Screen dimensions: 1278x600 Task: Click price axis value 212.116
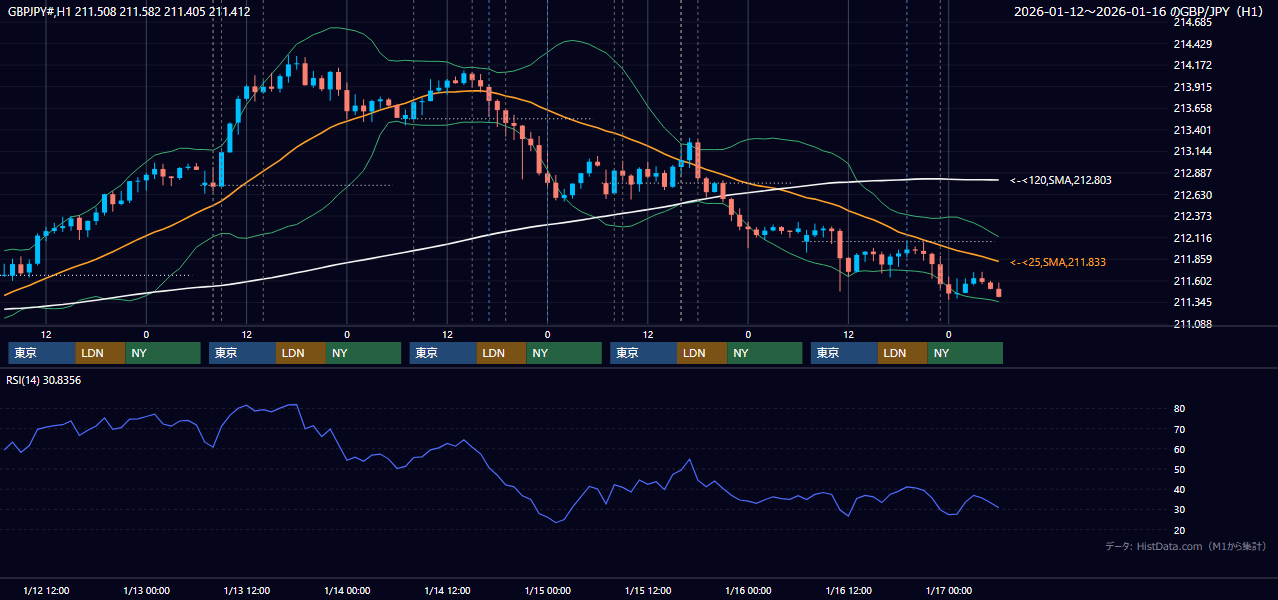click(x=1192, y=238)
